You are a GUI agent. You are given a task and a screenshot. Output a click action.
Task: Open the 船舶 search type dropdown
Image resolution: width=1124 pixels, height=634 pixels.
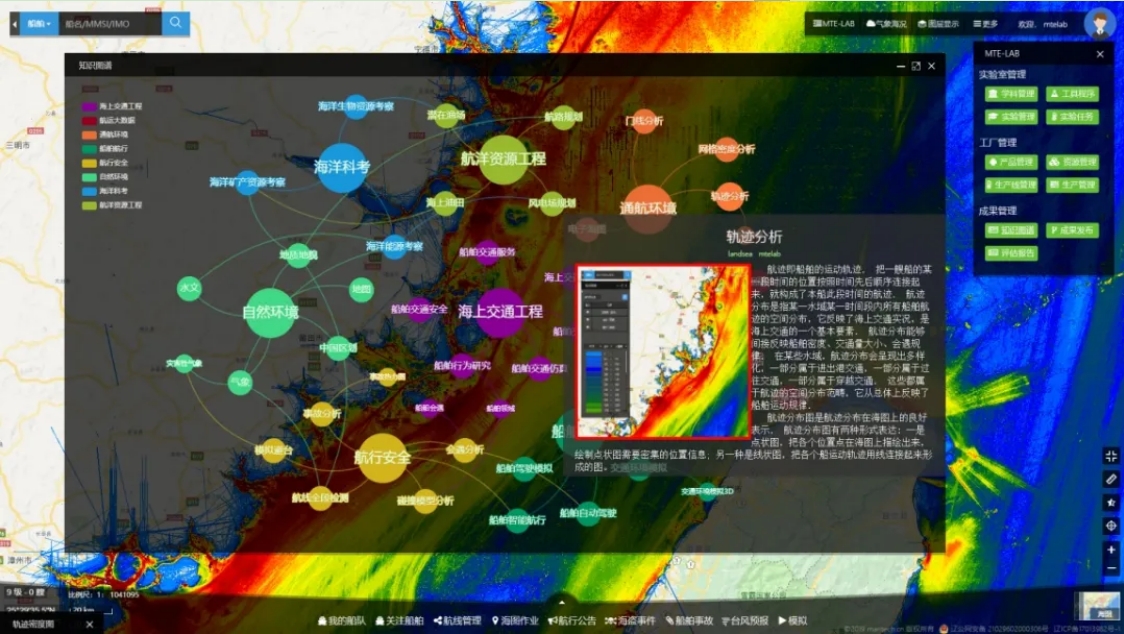(x=37, y=22)
